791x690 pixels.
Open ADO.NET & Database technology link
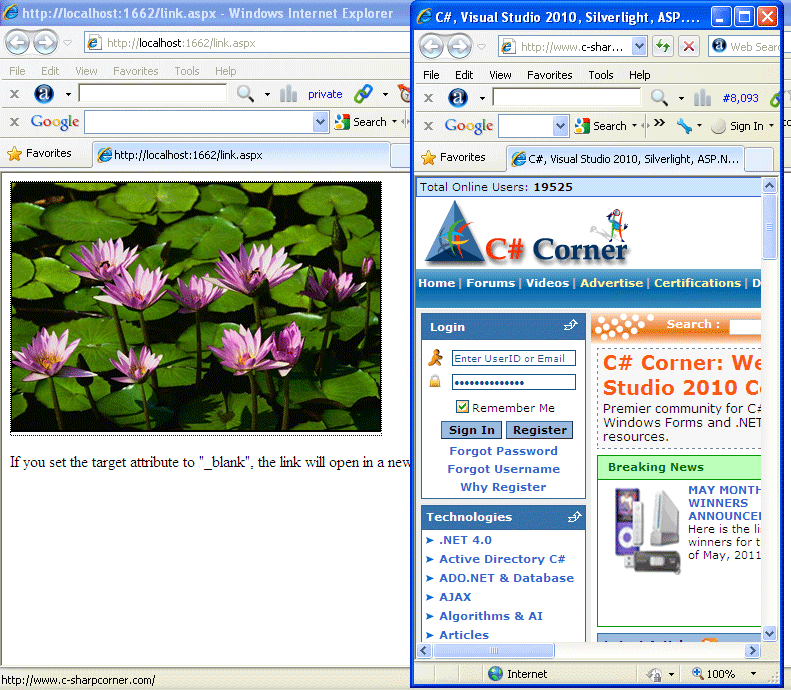506,578
